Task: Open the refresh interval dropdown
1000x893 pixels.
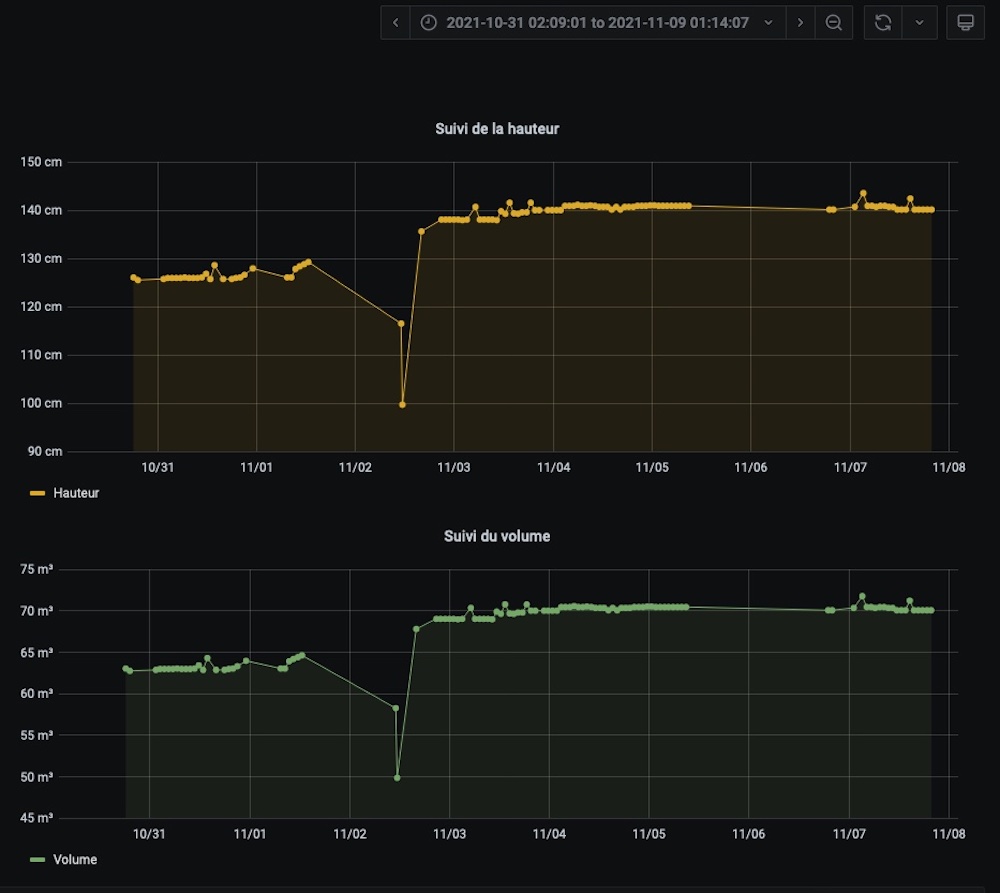Action: [x=920, y=23]
